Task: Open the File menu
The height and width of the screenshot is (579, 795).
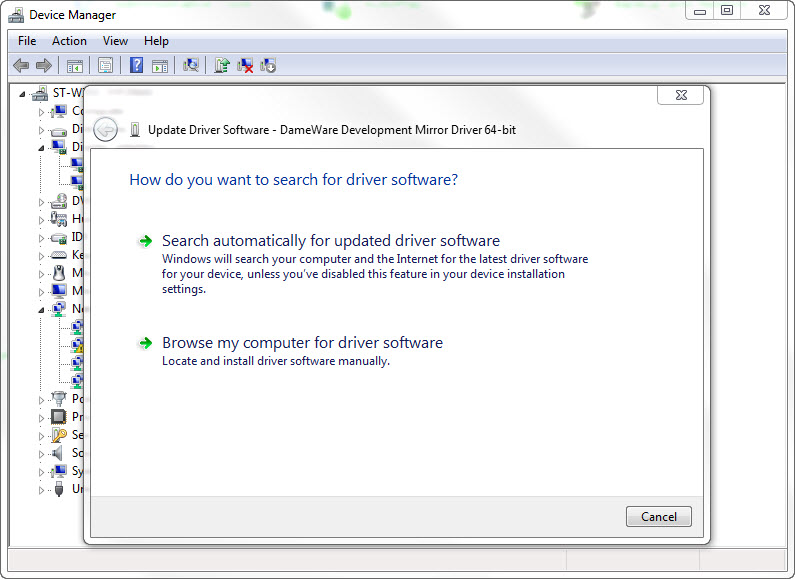Action: [x=27, y=41]
